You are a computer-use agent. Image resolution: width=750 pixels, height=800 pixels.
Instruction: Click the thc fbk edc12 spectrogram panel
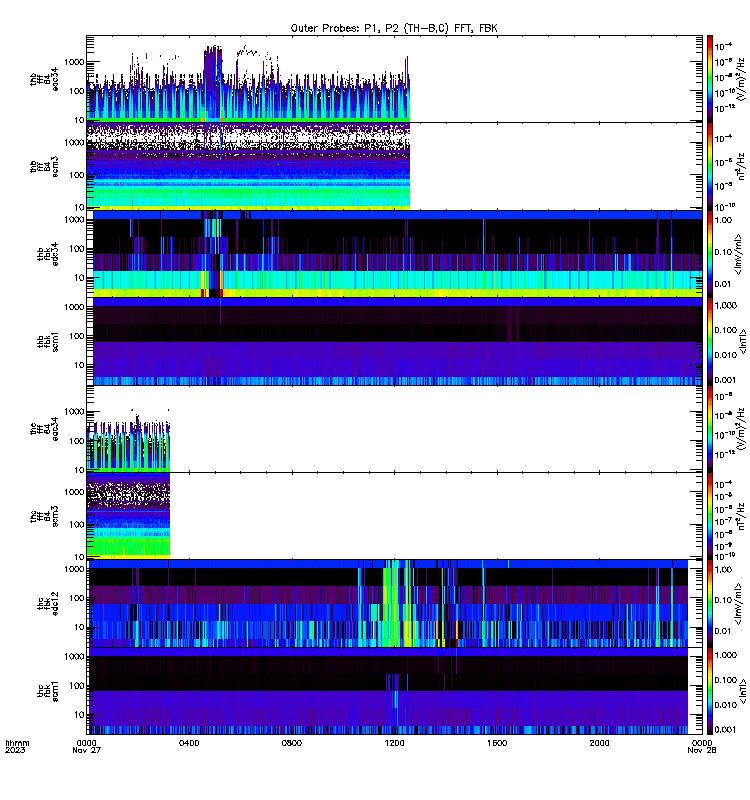coord(394,604)
